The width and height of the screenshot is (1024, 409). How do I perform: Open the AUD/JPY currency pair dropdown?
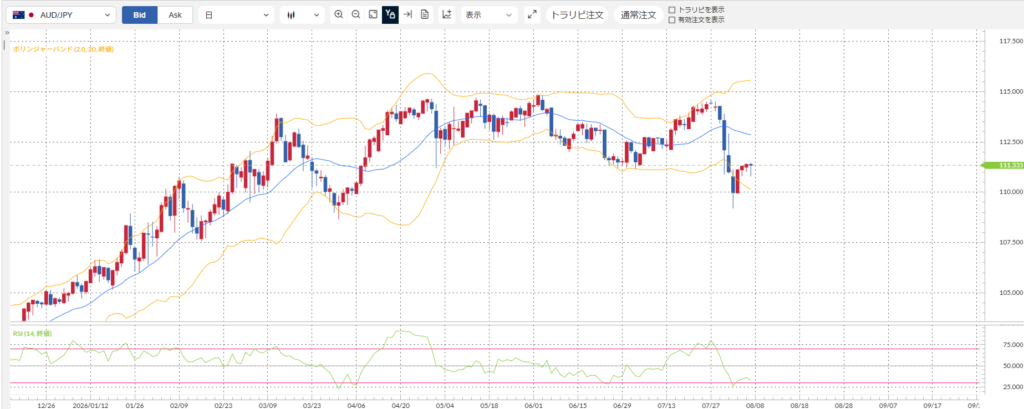tap(61, 15)
